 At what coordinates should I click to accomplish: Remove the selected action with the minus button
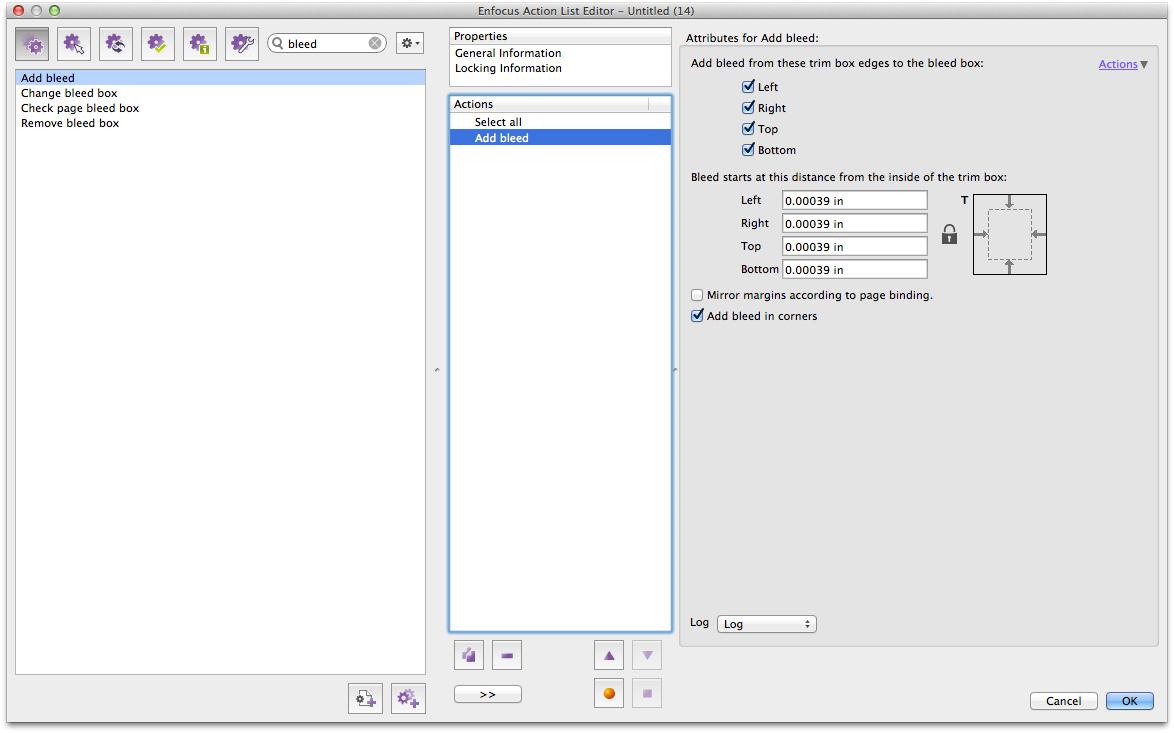507,656
